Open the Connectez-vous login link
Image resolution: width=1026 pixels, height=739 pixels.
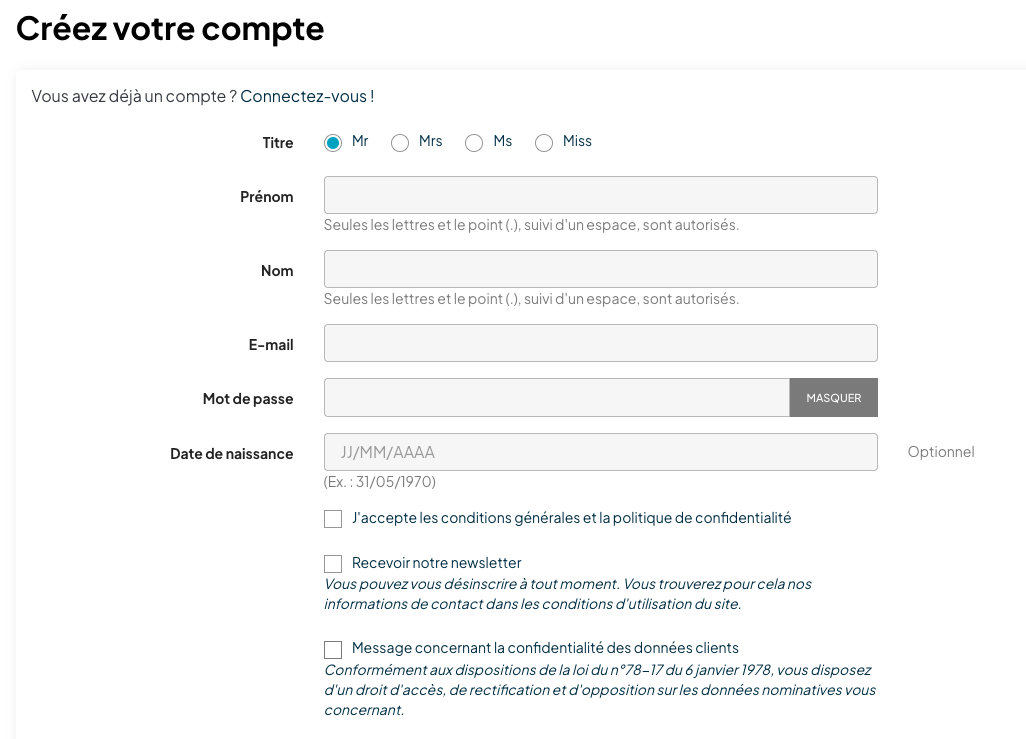click(307, 97)
